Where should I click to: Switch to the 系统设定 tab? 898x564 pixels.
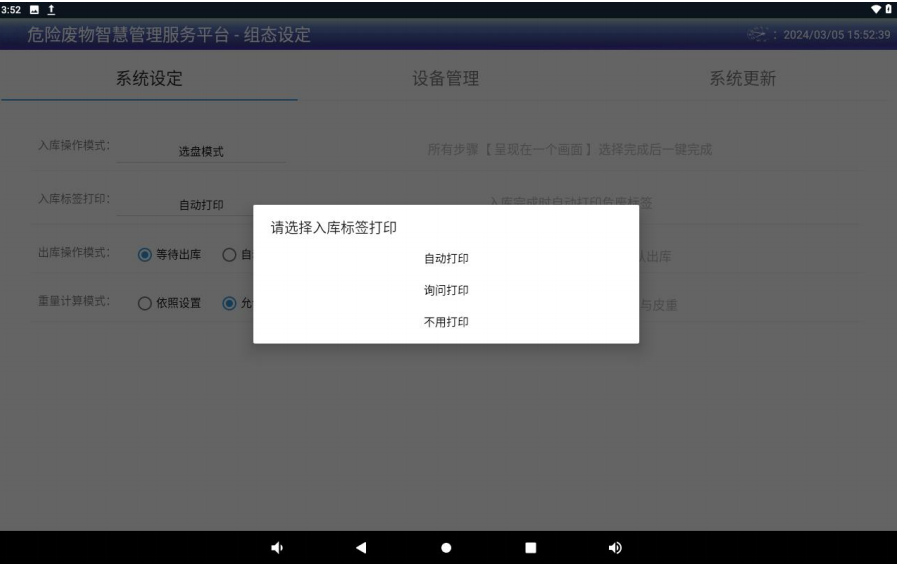click(150, 80)
